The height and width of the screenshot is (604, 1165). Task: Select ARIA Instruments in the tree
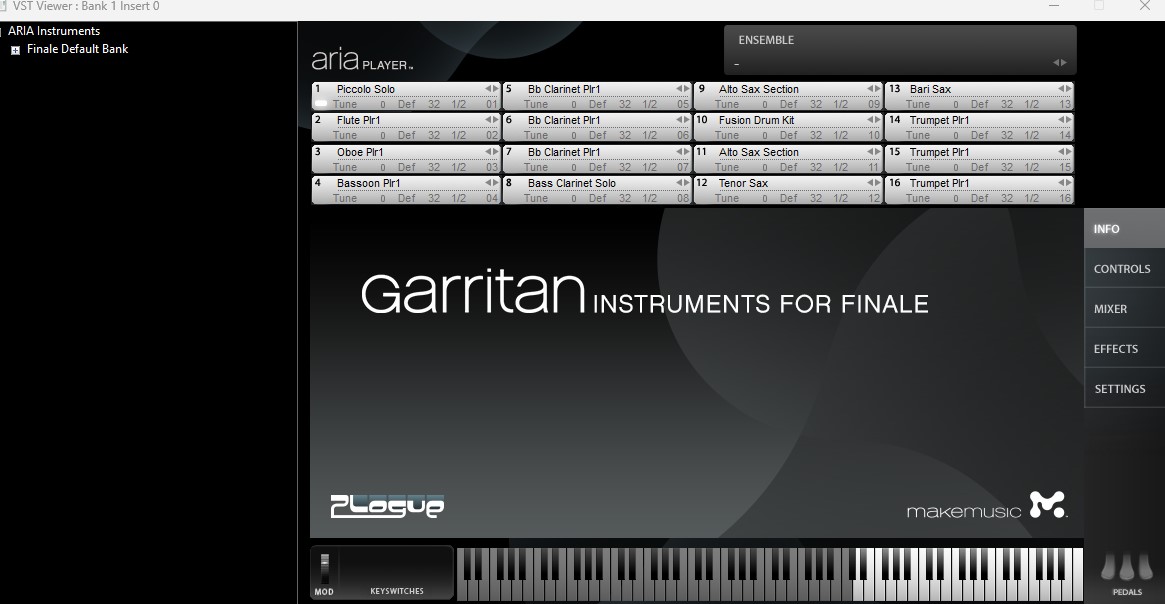54,31
